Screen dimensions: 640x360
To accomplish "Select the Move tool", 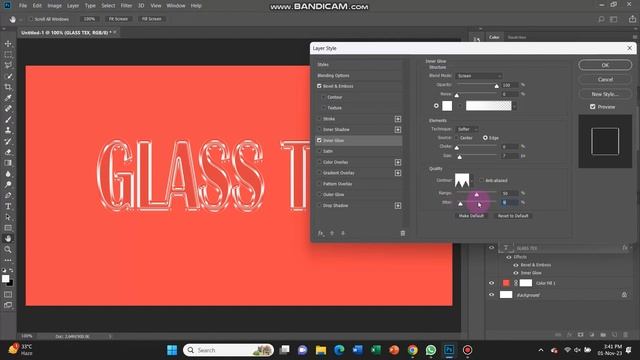I will coord(8,44).
